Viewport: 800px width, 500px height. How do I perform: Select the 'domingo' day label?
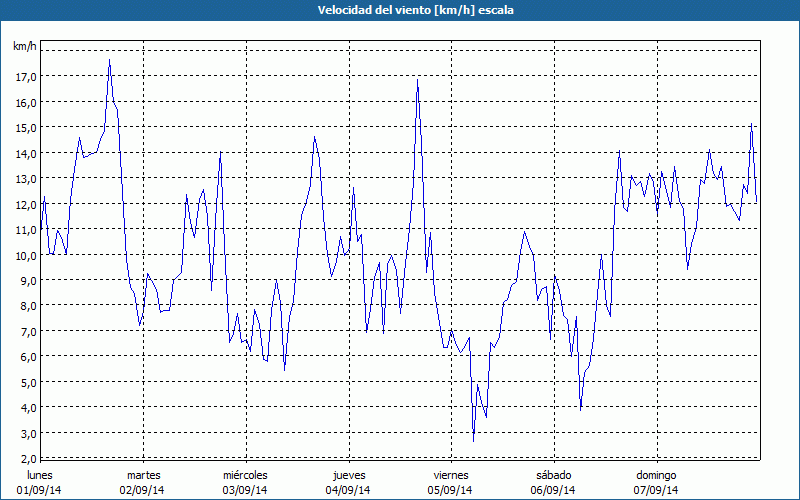coord(656,475)
